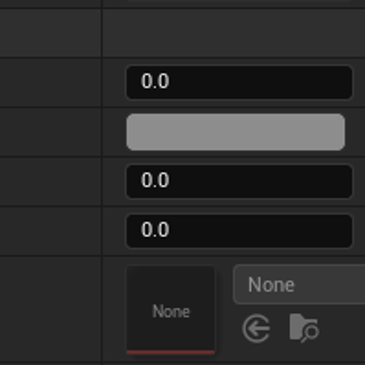Screen dimensions: 365x365
Task: Click the 0.0 field above the gray swatch
Action: coord(239,82)
